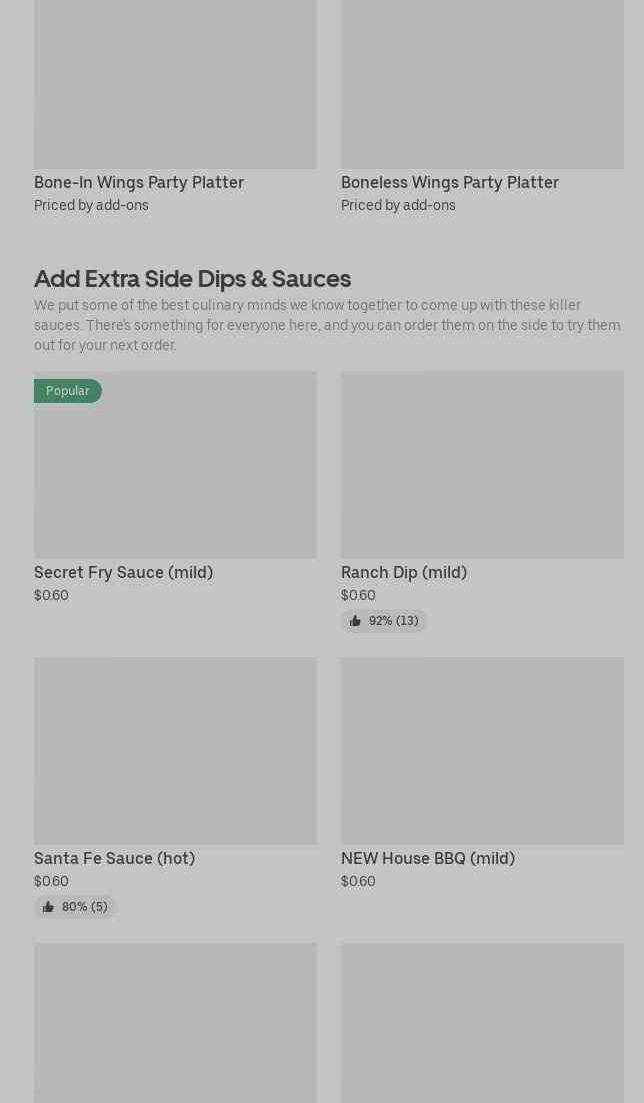Choose NEW House BBQ (mild) title
This screenshot has height=1103, width=644.
point(428,858)
